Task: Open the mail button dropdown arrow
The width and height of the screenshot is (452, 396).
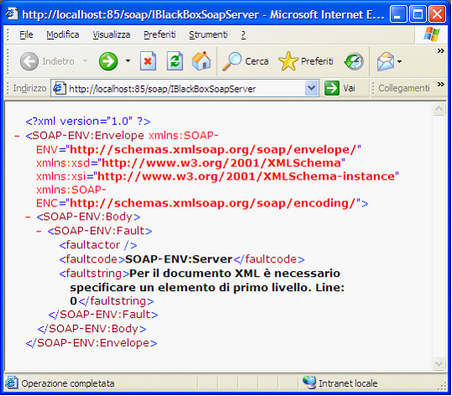Action: 400,61
